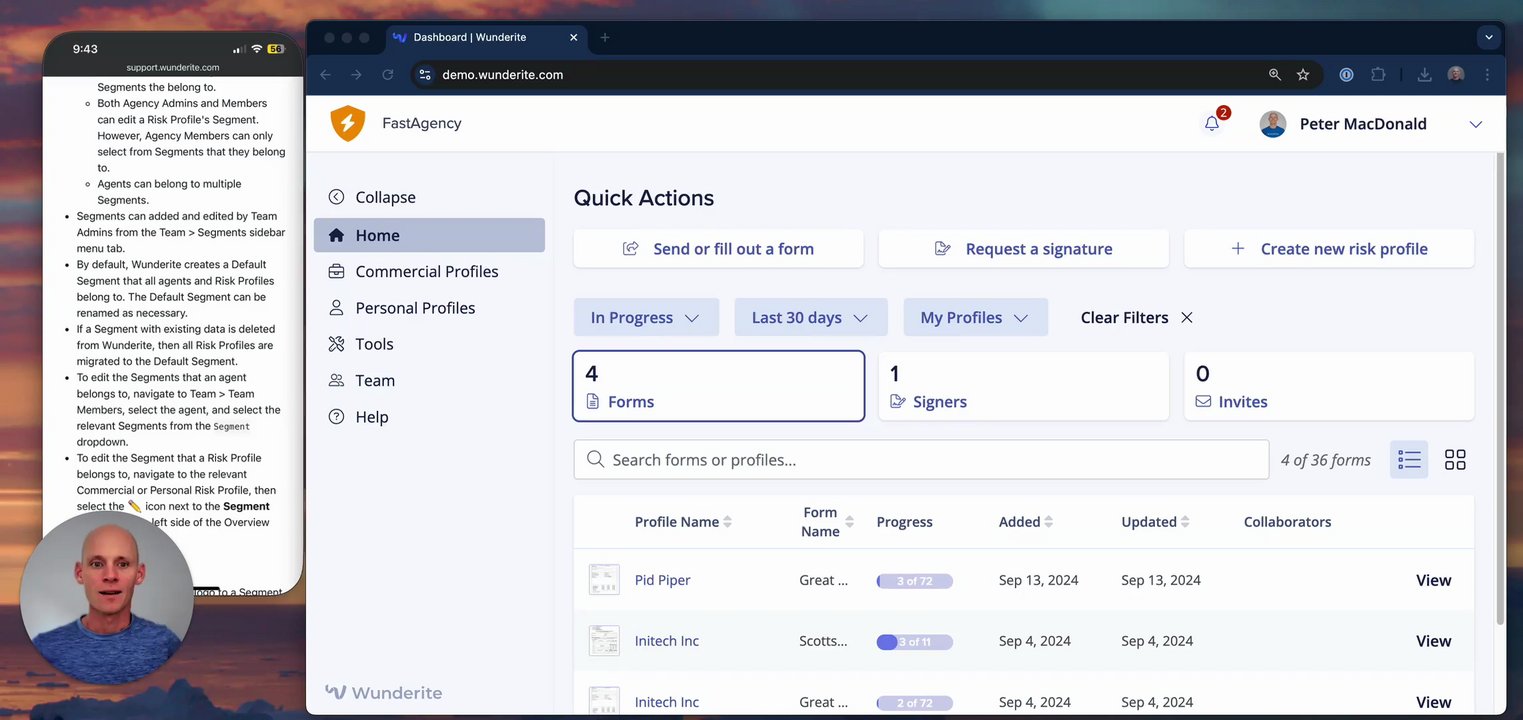
Task: Bookmark this page with the star icon
Action: coord(1303,75)
